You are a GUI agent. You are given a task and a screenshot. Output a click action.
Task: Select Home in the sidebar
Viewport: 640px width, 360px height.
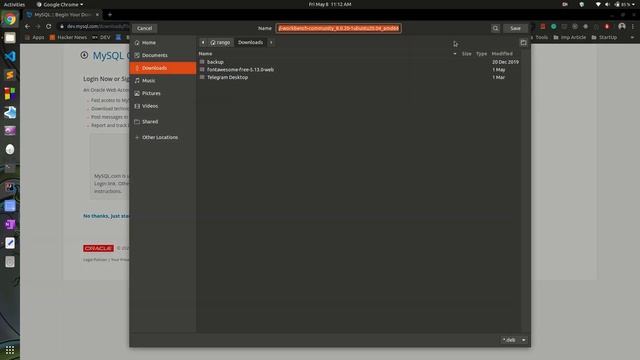[x=163, y=42]
